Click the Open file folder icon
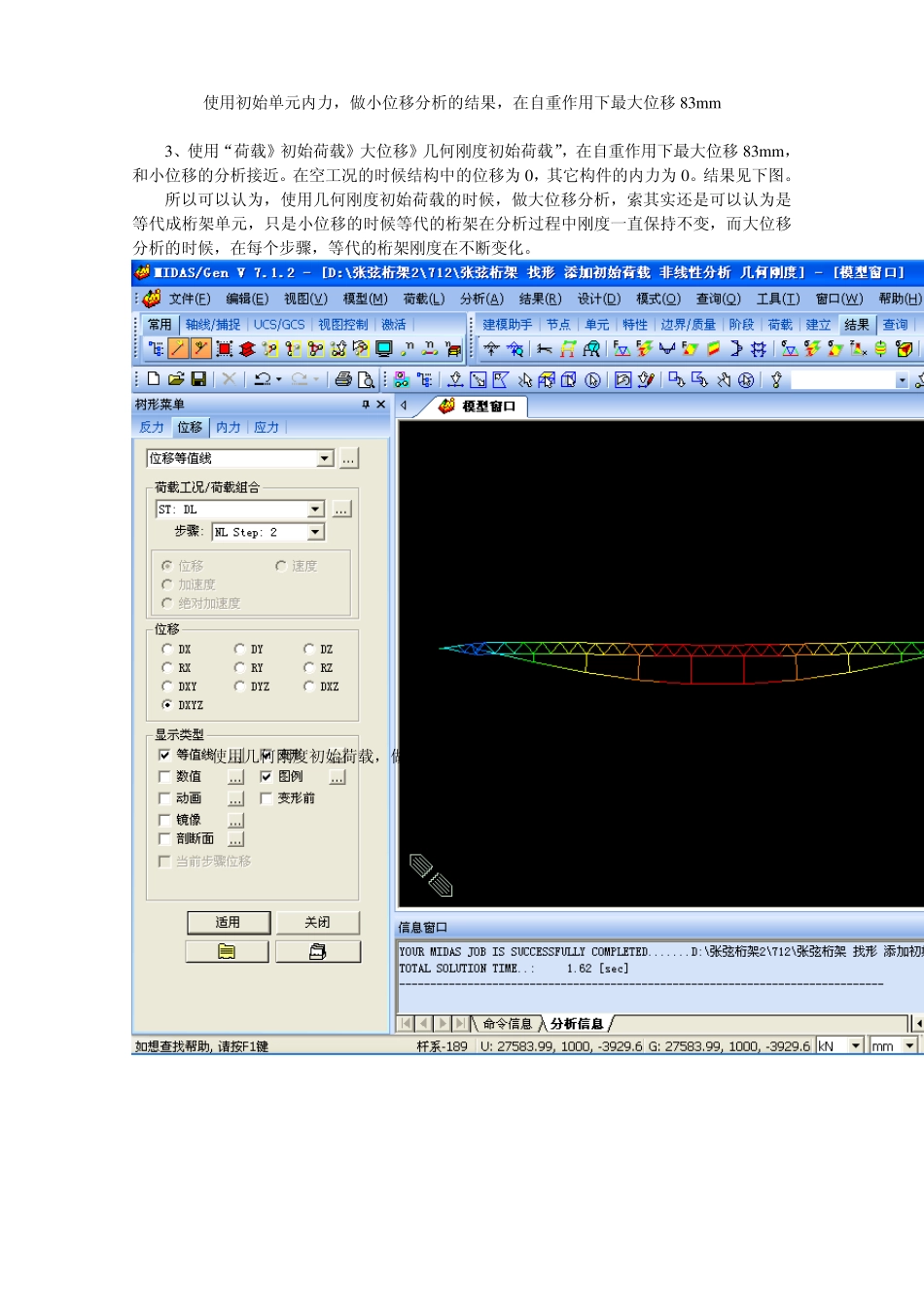 (x=176, y=379)
